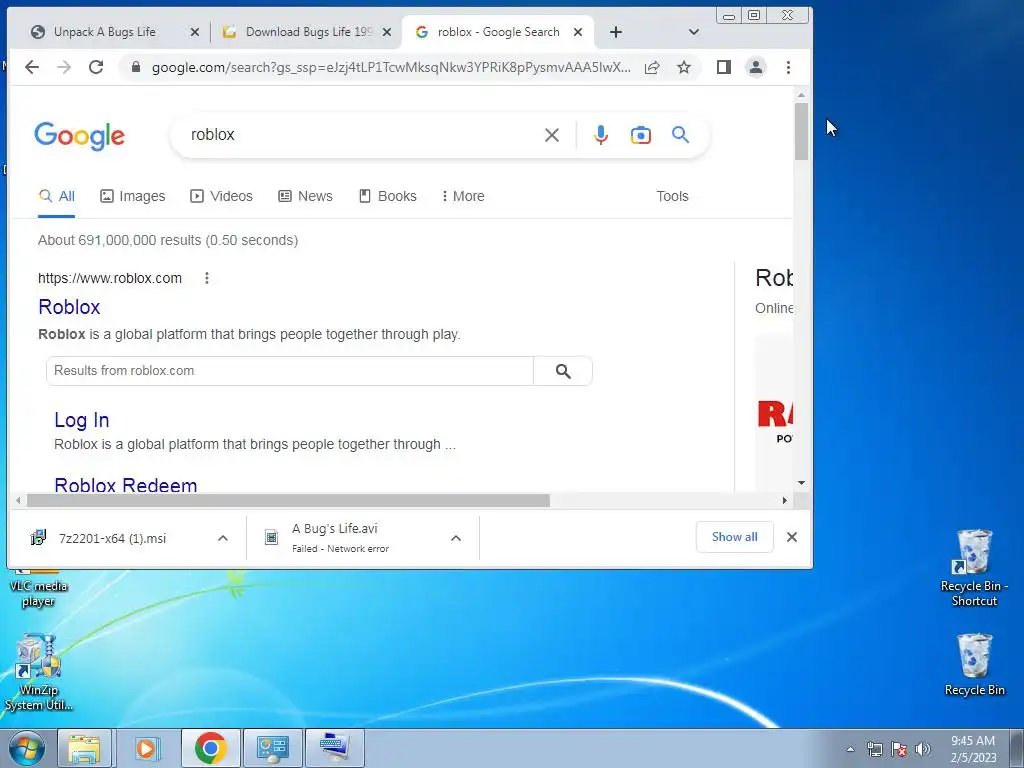The width and height of the screenshot is (1024, 768).
Task: Select the Videos results filter
Action: (x=221, y=196)
